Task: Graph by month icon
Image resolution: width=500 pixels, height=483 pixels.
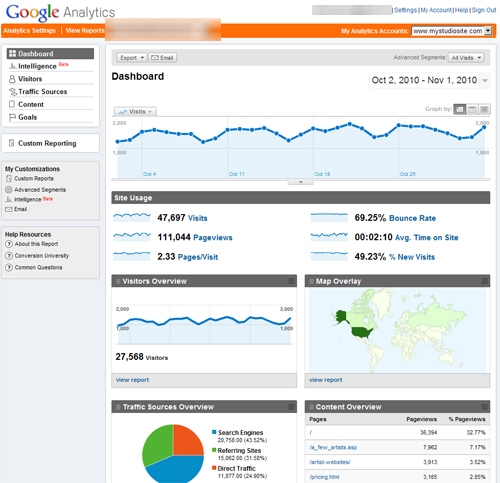Action: [484, 109]
